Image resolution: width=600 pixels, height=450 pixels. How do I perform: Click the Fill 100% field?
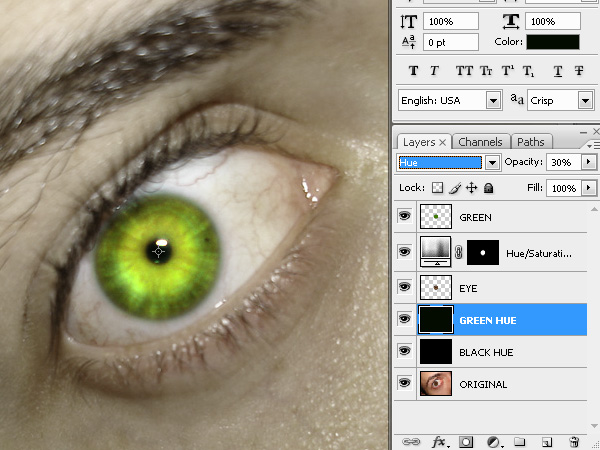coord(564,188)
